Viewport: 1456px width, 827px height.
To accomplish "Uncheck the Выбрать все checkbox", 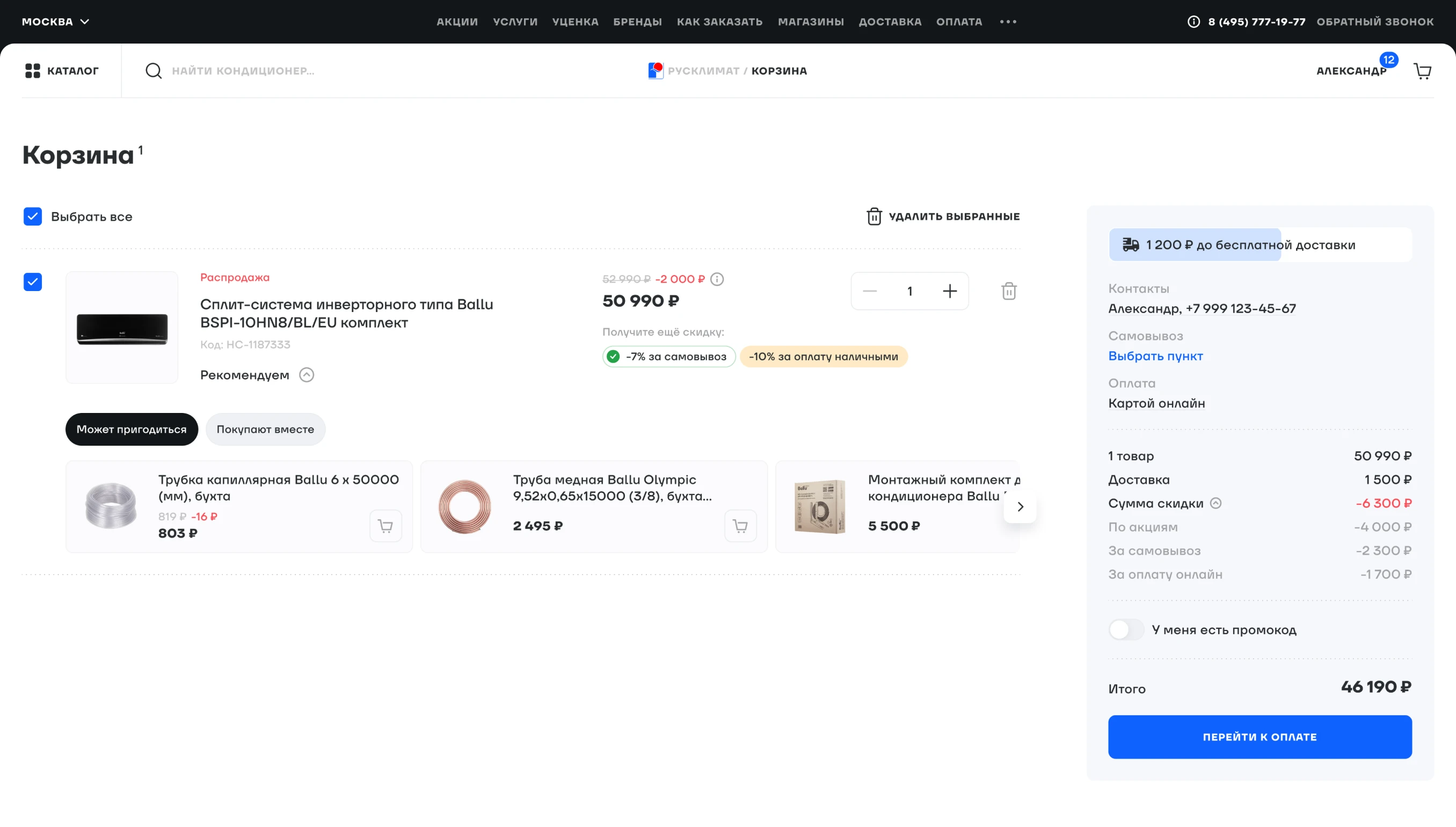I will tap(33, 216).
